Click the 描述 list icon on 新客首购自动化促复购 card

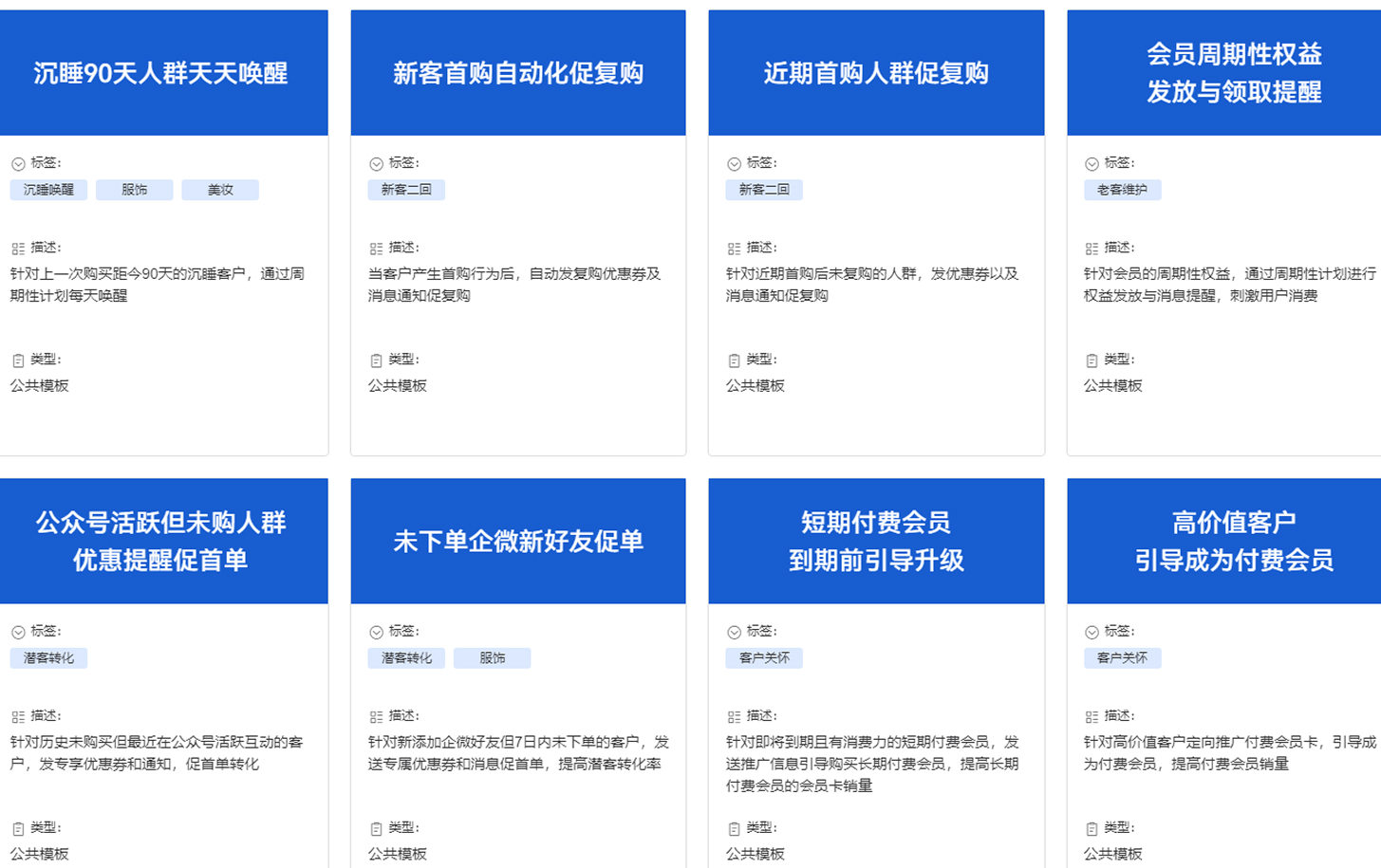coord(376,248)
